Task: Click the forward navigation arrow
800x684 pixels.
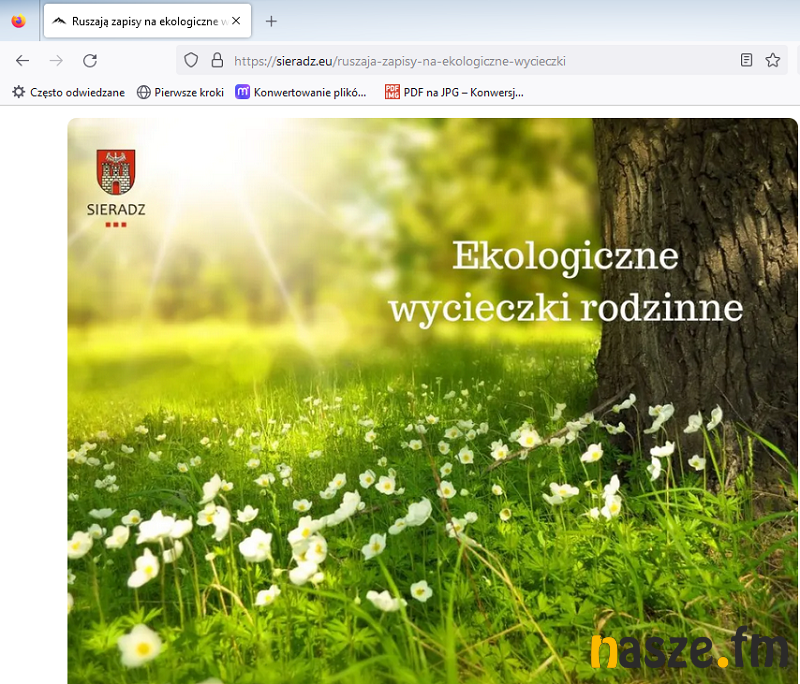Action: 56,60
